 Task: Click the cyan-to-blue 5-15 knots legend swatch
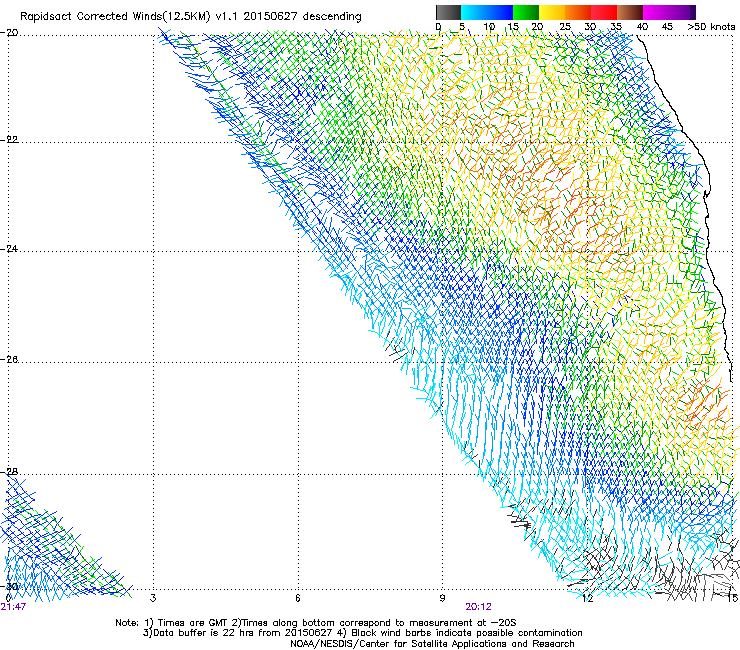click(x=487, y=12)
